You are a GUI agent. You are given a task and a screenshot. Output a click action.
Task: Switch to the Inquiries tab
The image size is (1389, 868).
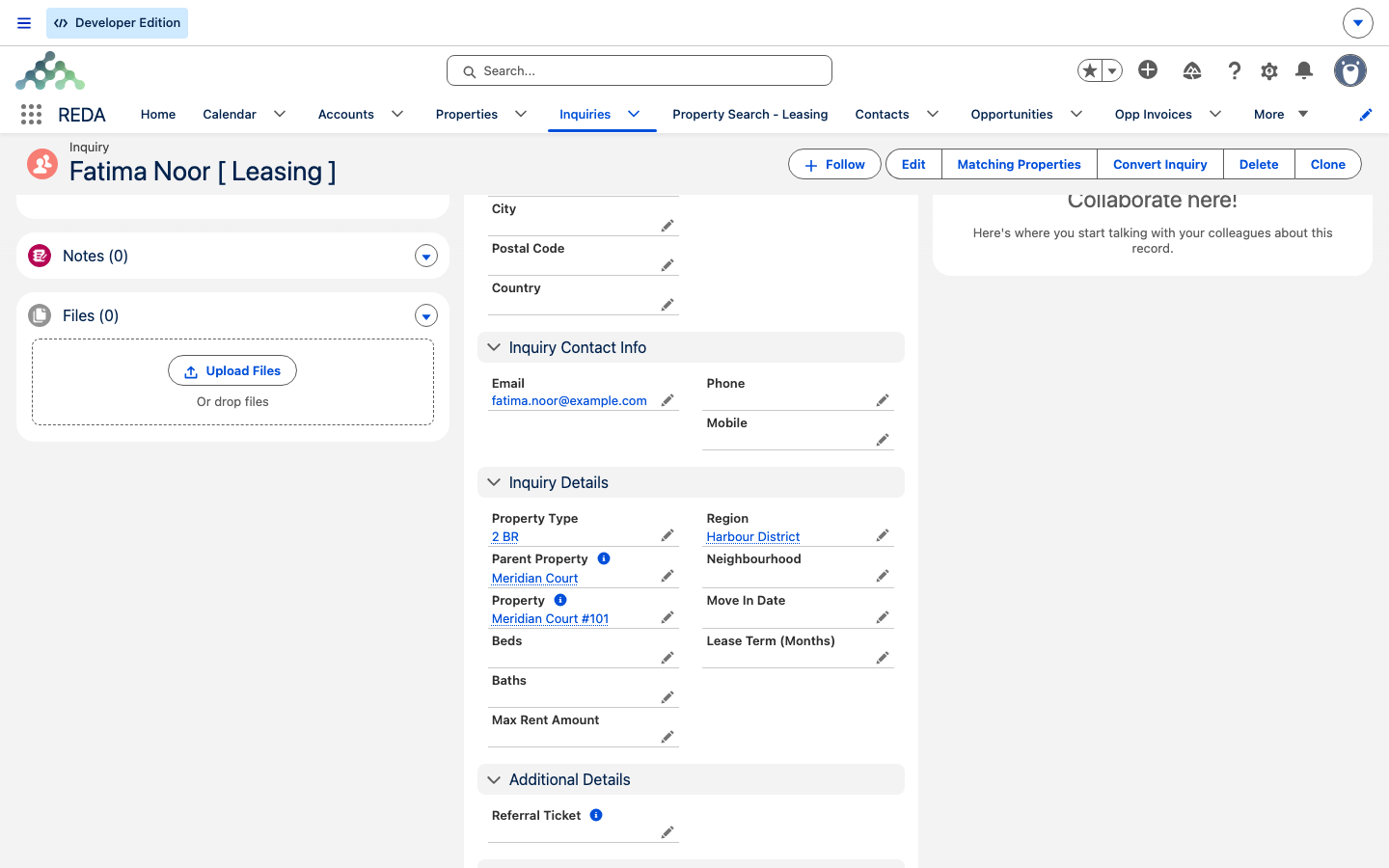pos(585,114)
